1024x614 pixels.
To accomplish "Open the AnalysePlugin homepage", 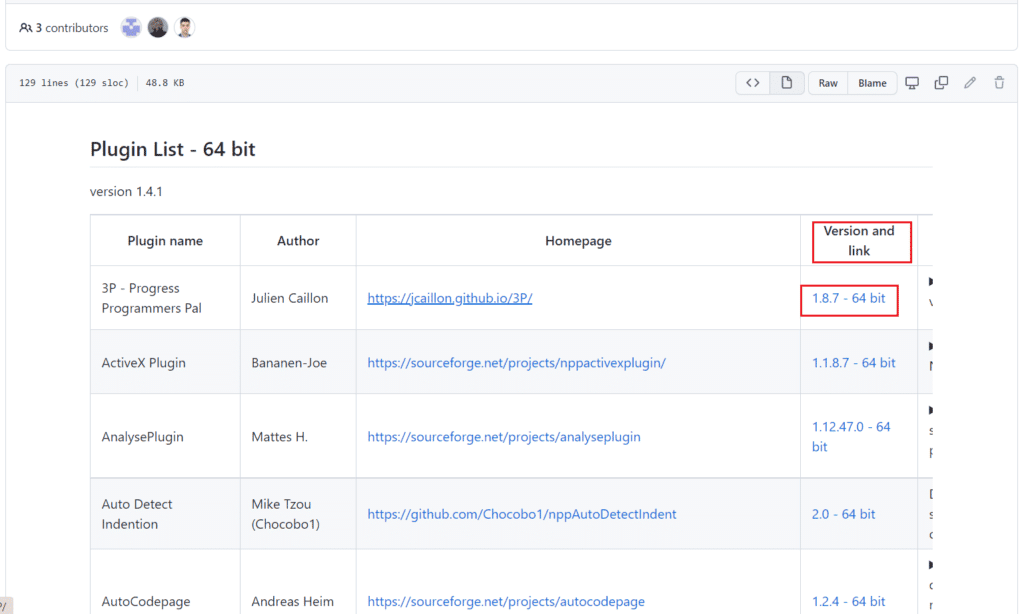I will click(x=504, y=437).
